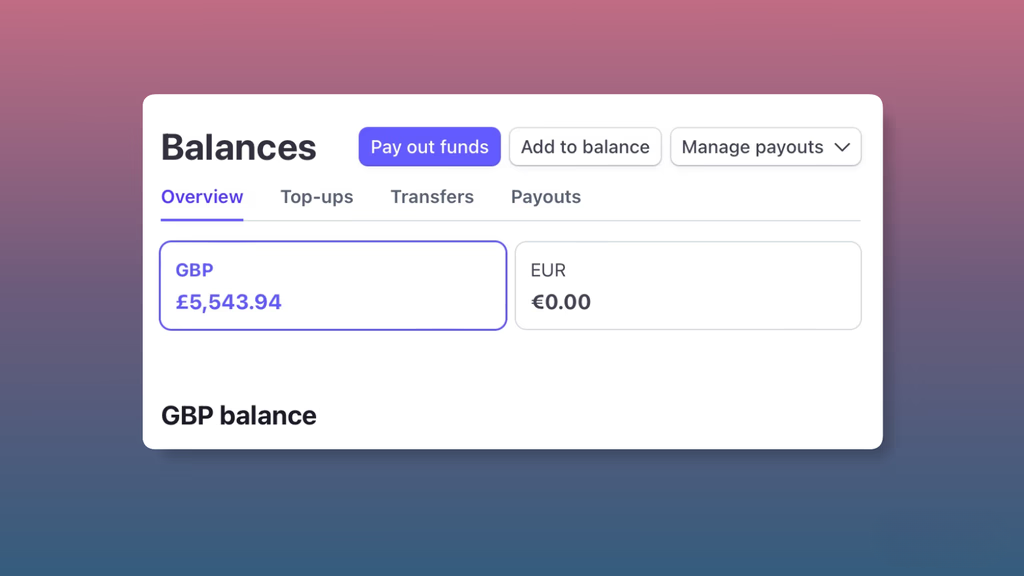
Task: Go to the Transfers tab
Action: [432, 197]
